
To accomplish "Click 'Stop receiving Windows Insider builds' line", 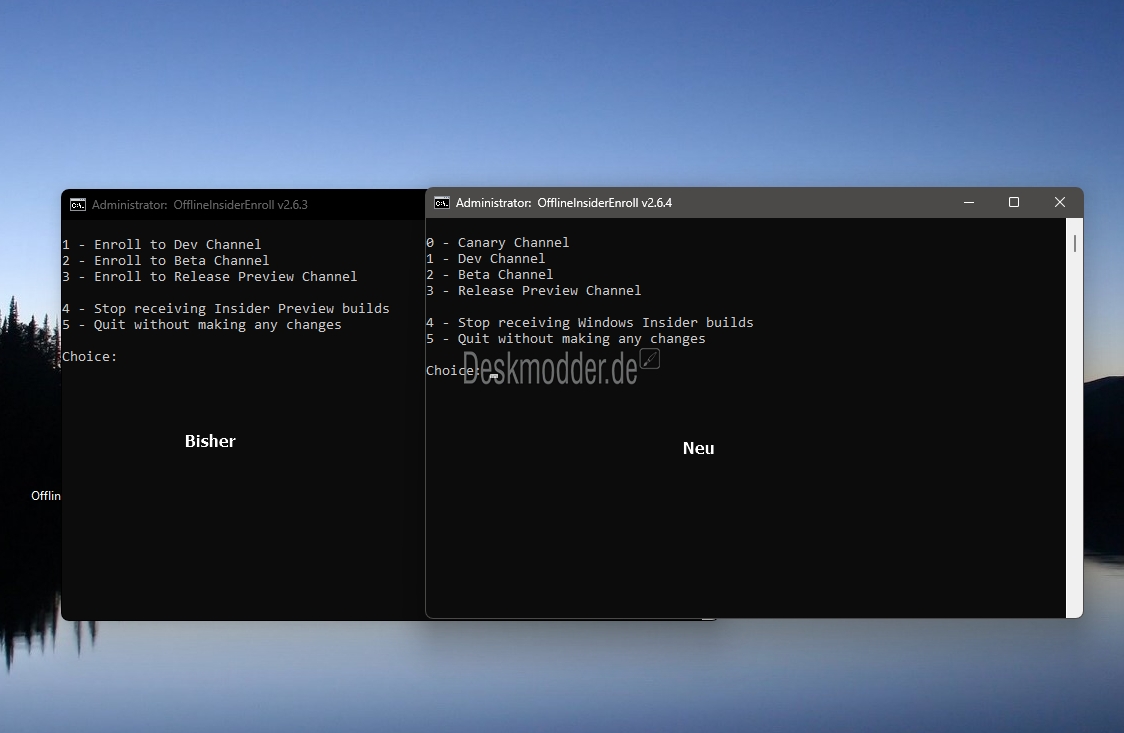I will point(589,322).
